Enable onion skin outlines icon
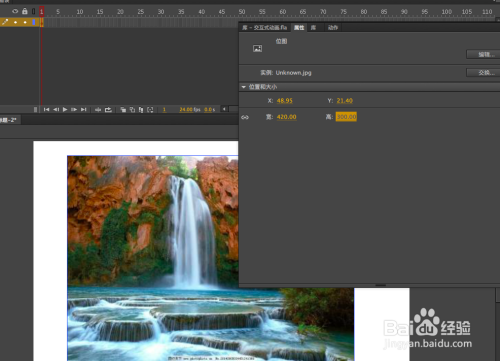Image resolution: width=500 pixels, height=361 pixels. click(132, 110)
